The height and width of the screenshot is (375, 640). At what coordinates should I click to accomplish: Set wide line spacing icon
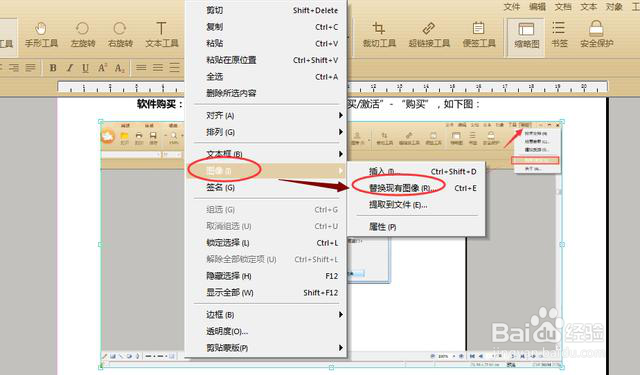tap(175, 68)
